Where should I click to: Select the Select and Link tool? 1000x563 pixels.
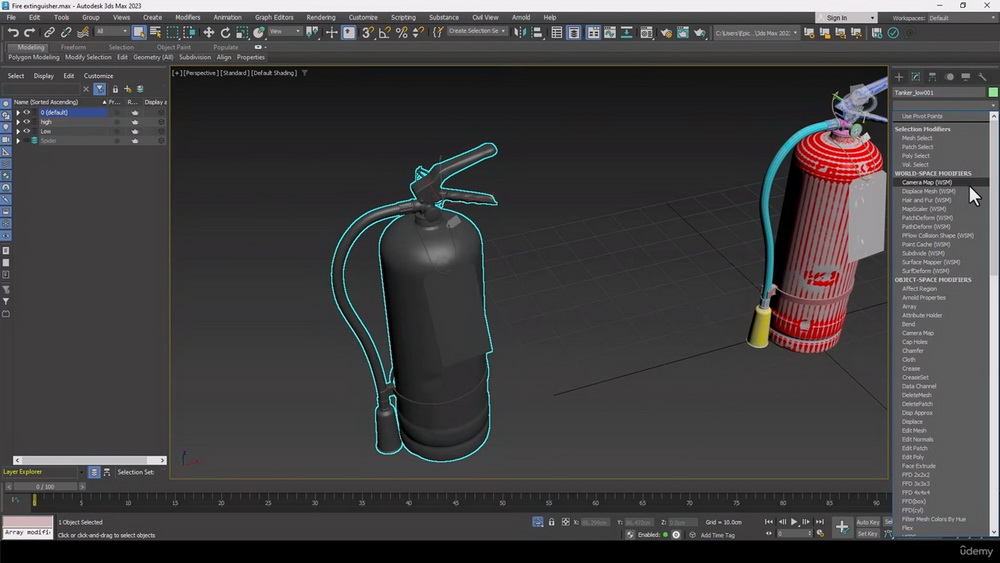(49, 33)
